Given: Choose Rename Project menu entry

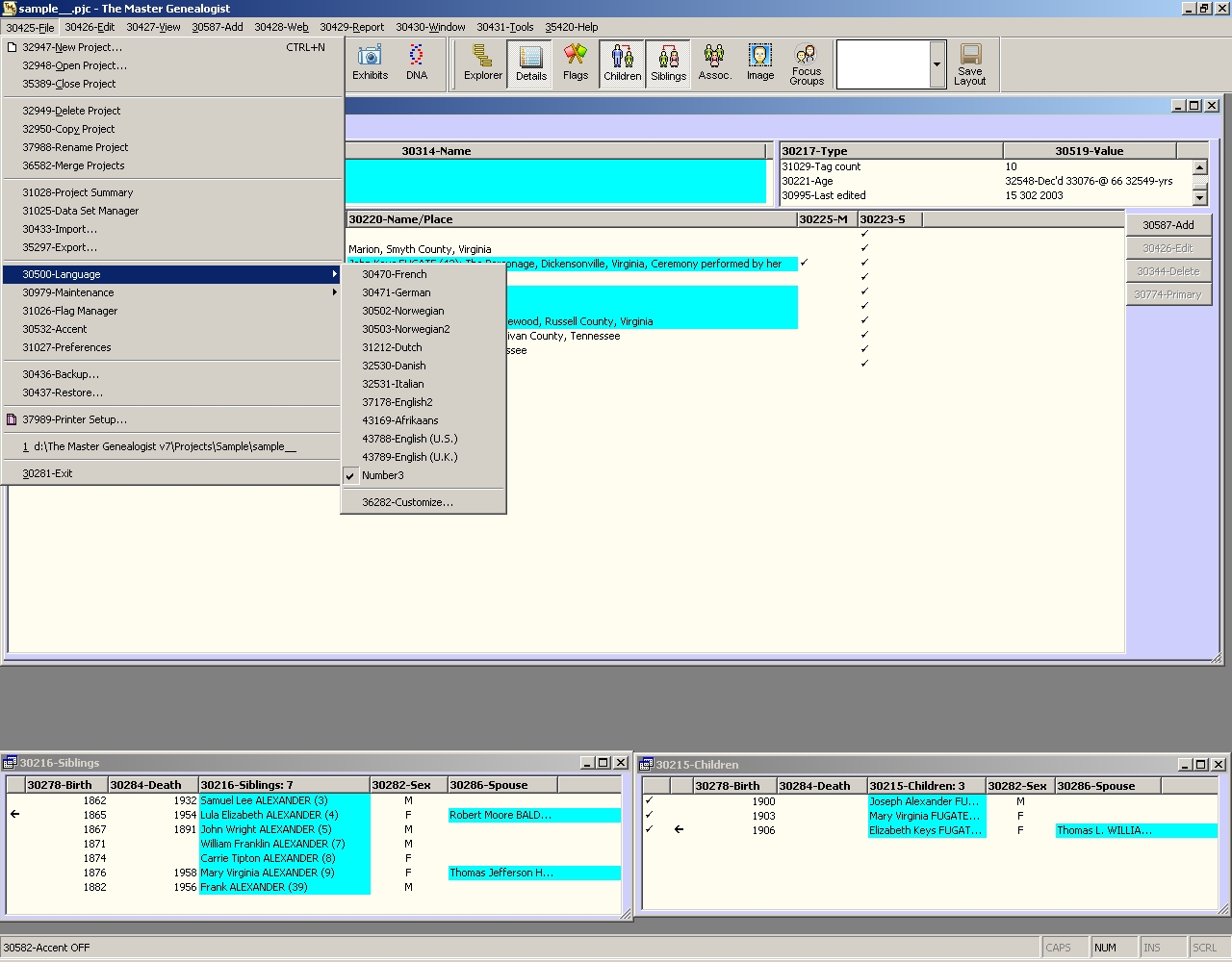Looking at the screenshot, I should click(x=172, y=147).
